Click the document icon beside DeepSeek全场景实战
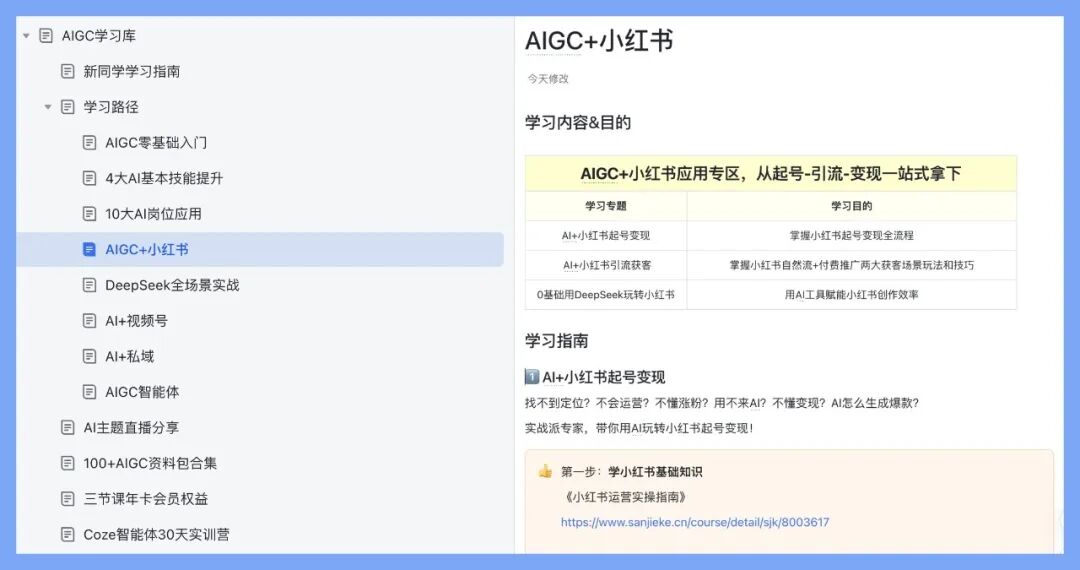The height and width of the screenshot is (570, 1080). (x=90, y=285)
